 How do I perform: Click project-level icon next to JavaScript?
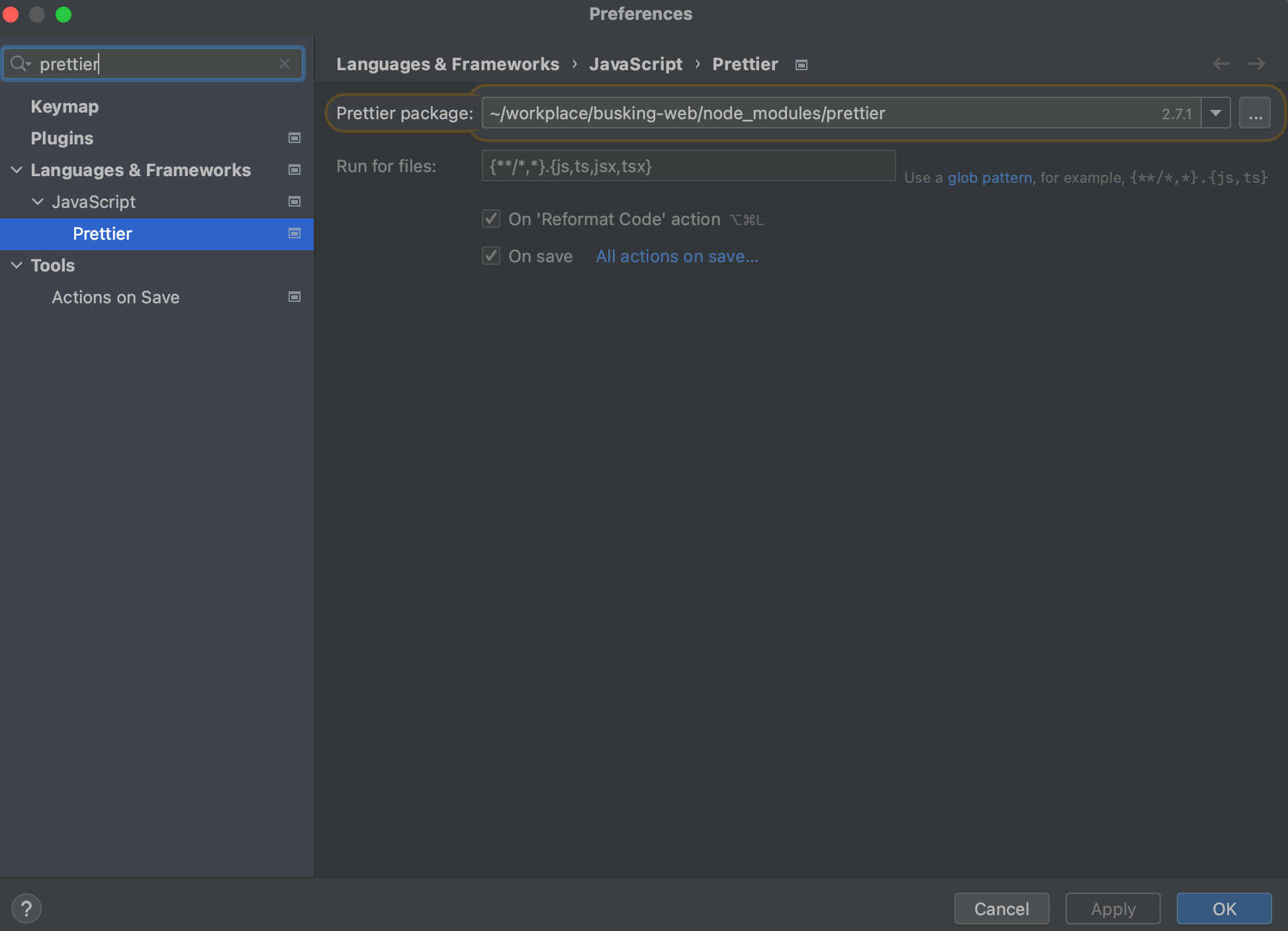click(295, 201)
